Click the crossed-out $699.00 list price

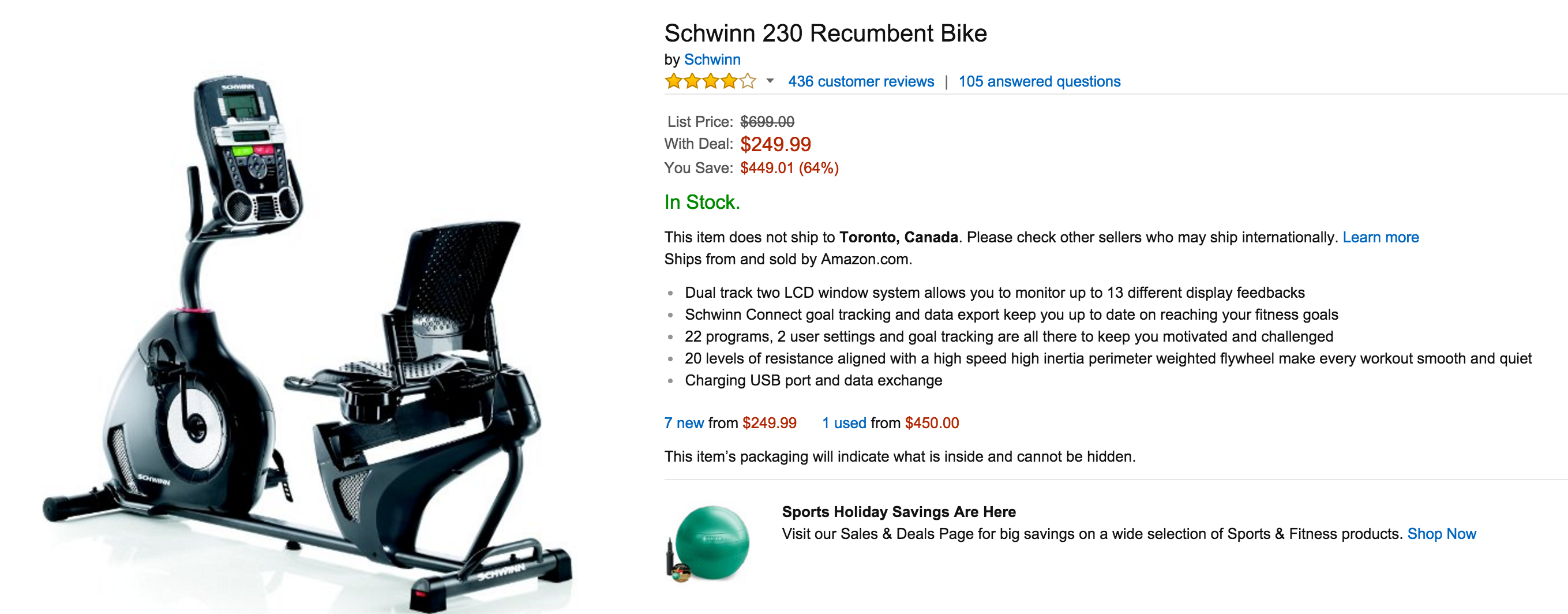[x=767, y=122]
